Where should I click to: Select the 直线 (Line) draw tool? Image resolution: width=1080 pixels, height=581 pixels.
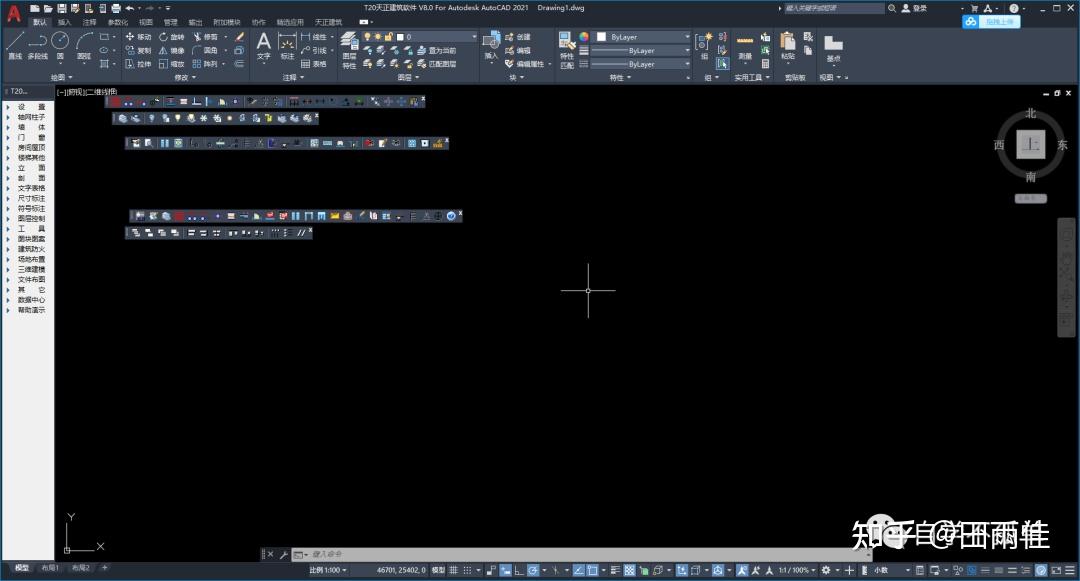pos(15,45)
